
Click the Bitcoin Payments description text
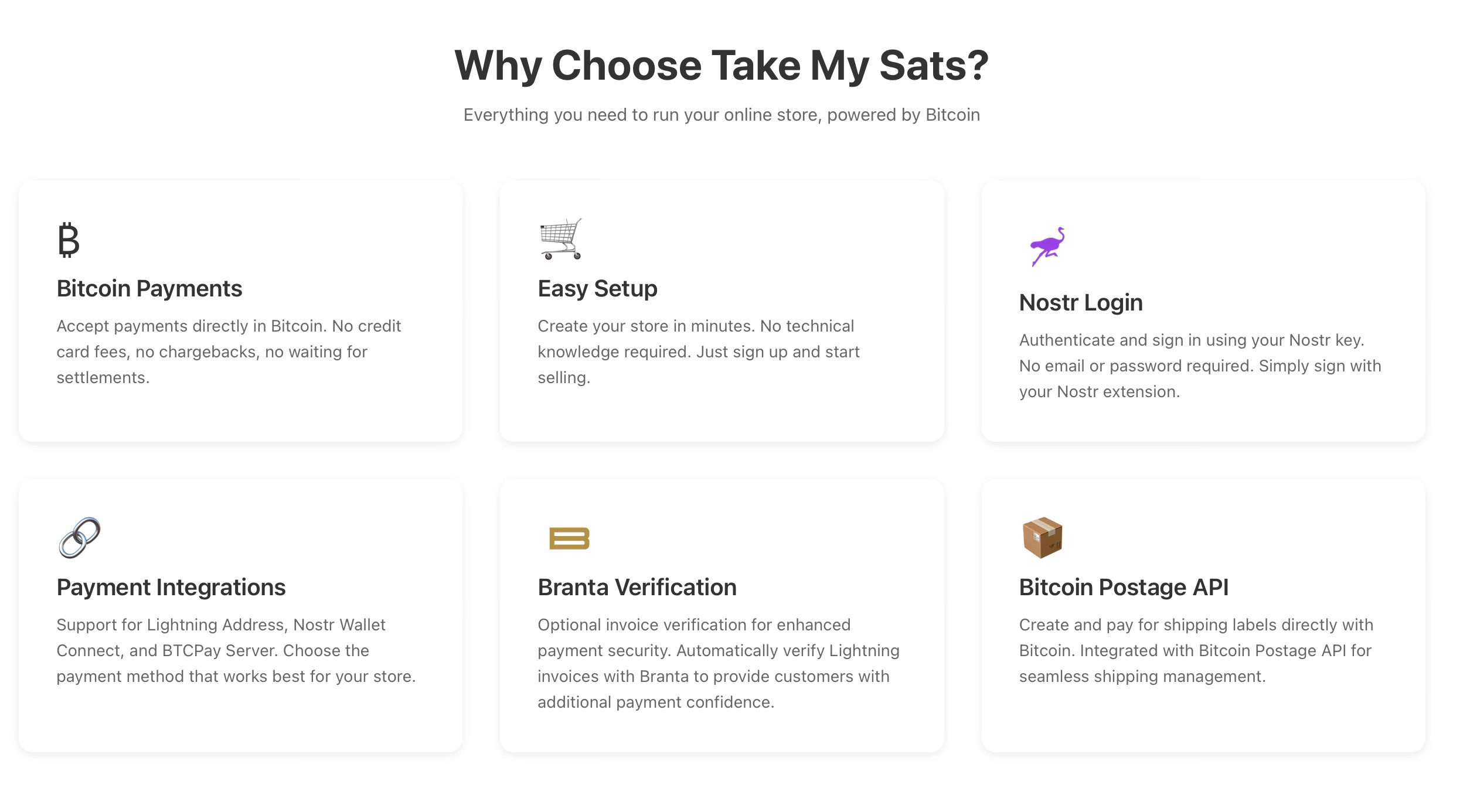click(229, 352)
